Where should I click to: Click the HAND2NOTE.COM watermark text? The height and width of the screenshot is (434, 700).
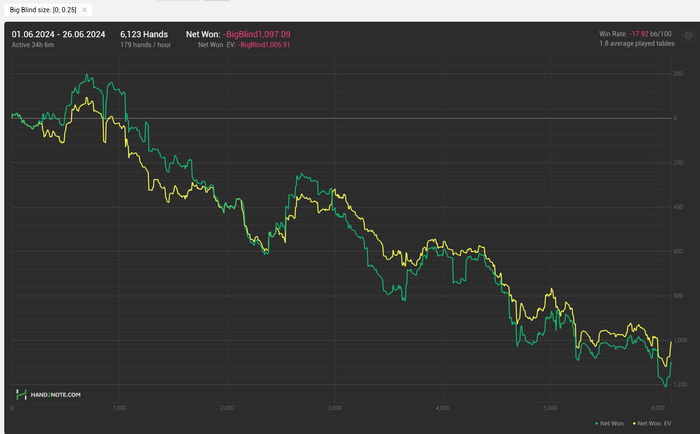point(56,395)
